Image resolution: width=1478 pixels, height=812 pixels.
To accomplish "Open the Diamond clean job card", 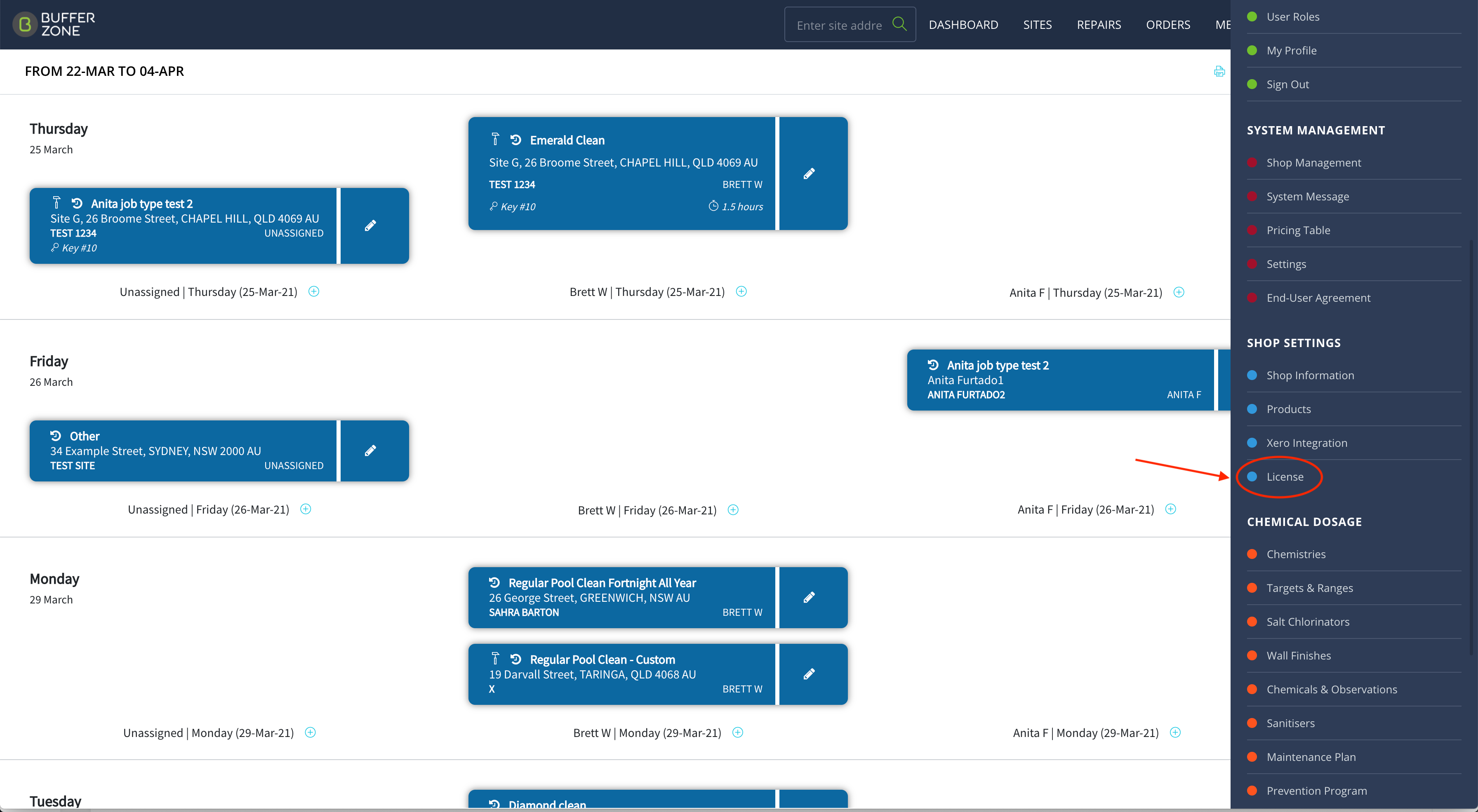I will point(622,799).
